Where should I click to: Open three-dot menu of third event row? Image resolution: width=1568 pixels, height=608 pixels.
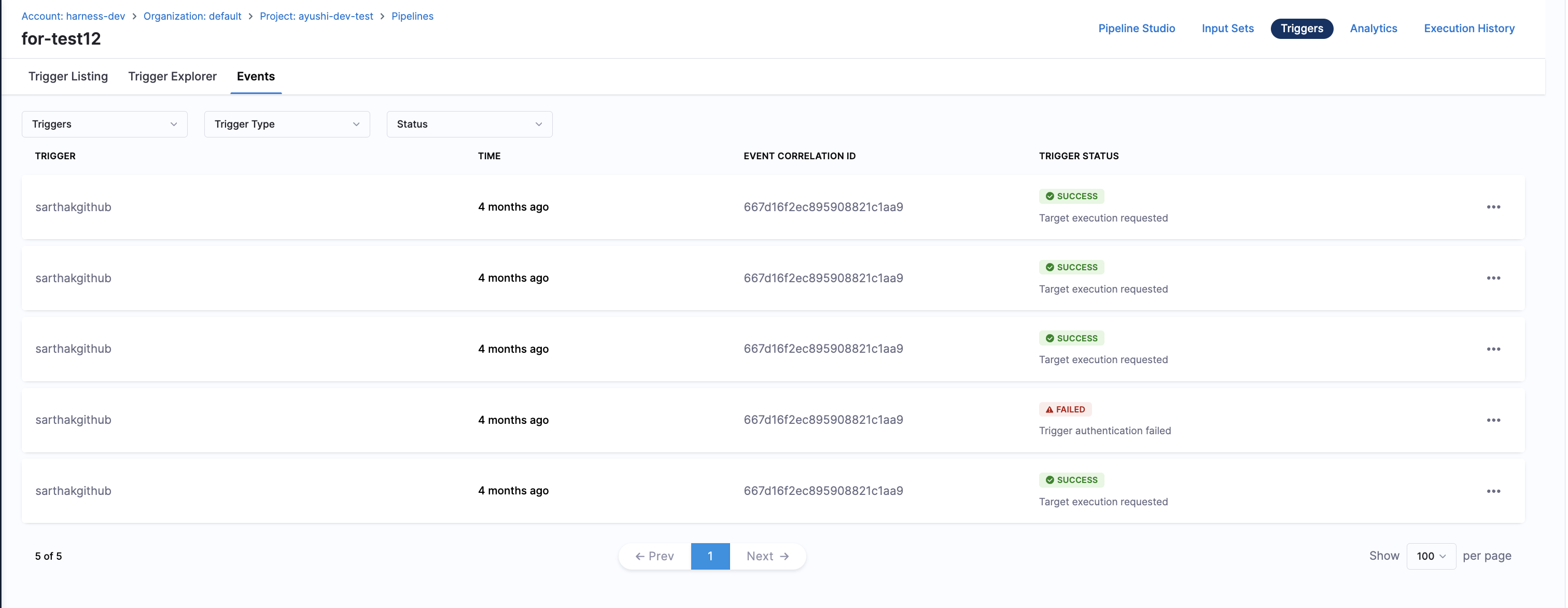coord(1493,349)
